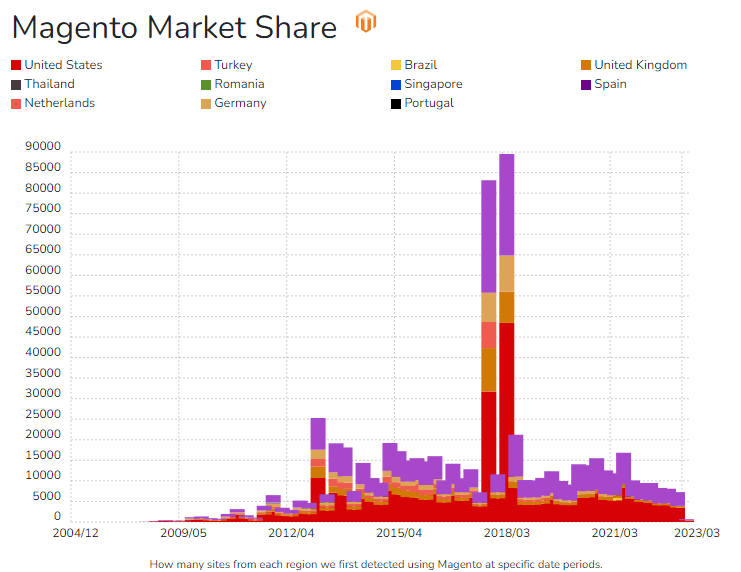Screen dimensions: 741x572
Task: Click the chart caption about detected sites
Action: [x=376, y=564]
